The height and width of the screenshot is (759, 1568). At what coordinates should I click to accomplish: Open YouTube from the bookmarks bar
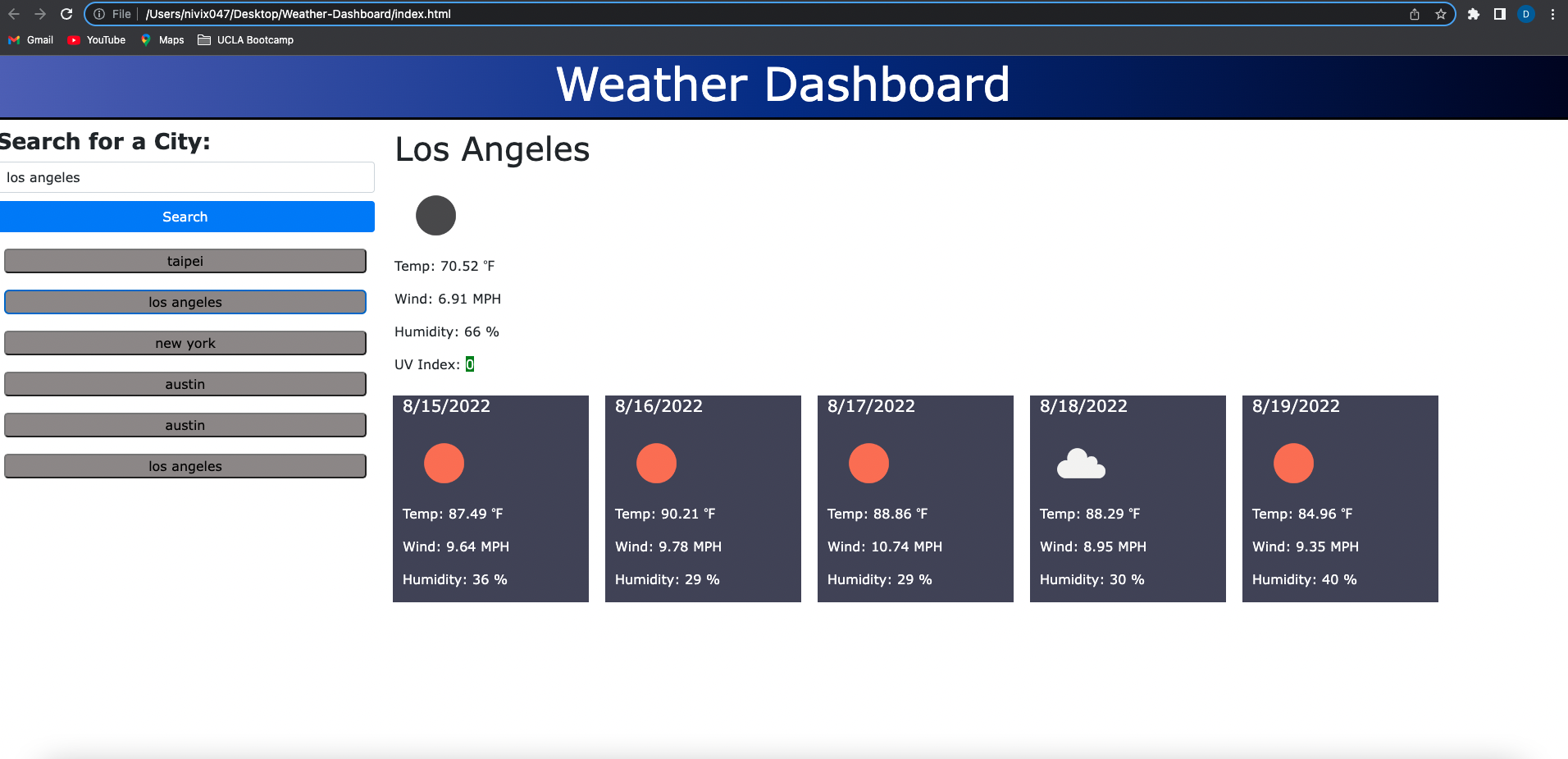96,39
